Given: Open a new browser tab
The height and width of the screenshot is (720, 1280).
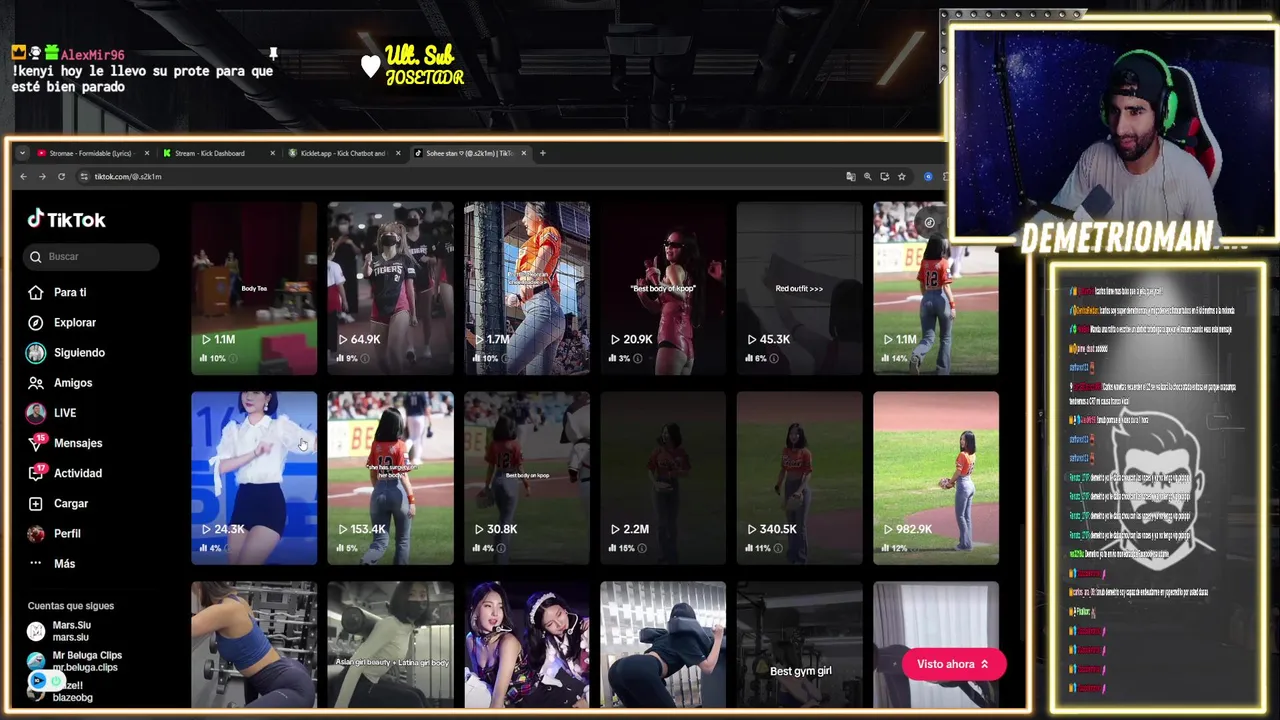Looking at the screenshot, I should (x=543, y=153).
